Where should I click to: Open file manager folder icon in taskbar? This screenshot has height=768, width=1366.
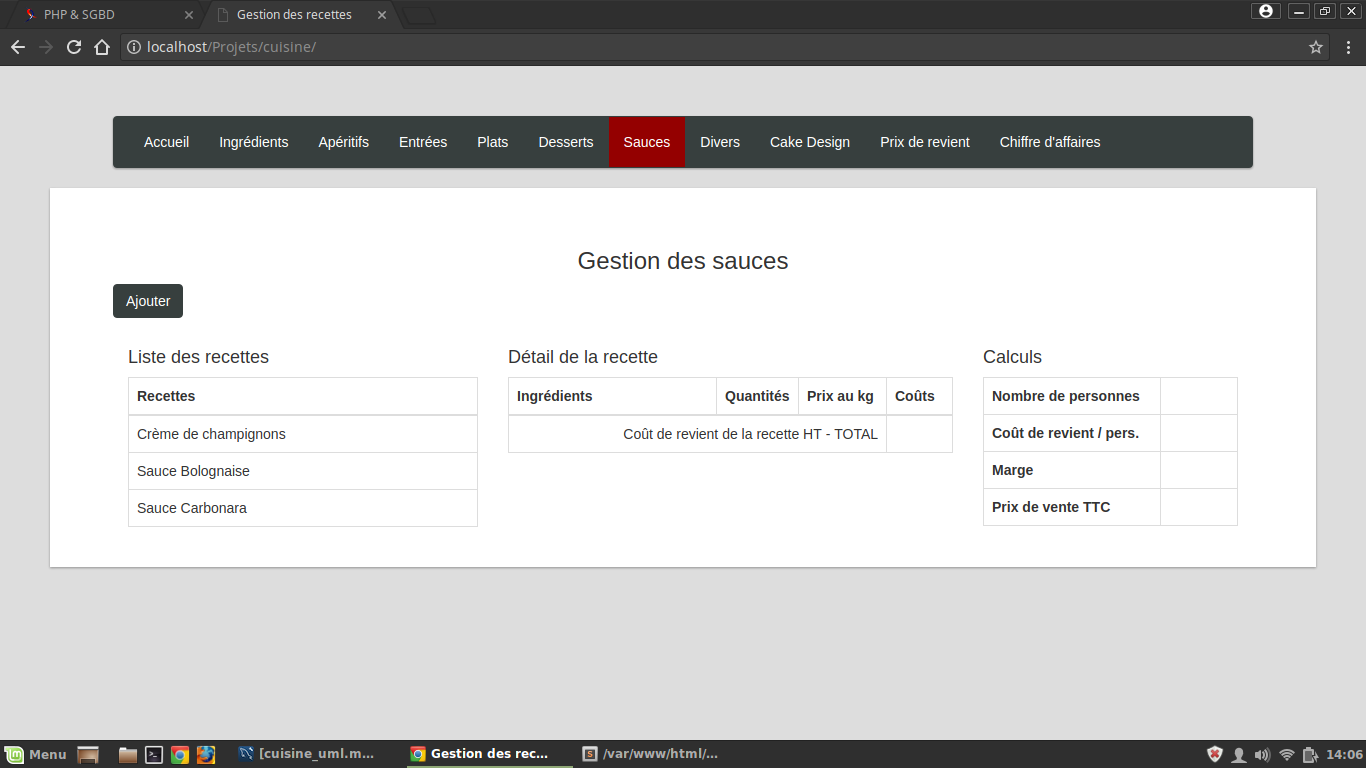point(128,755)
